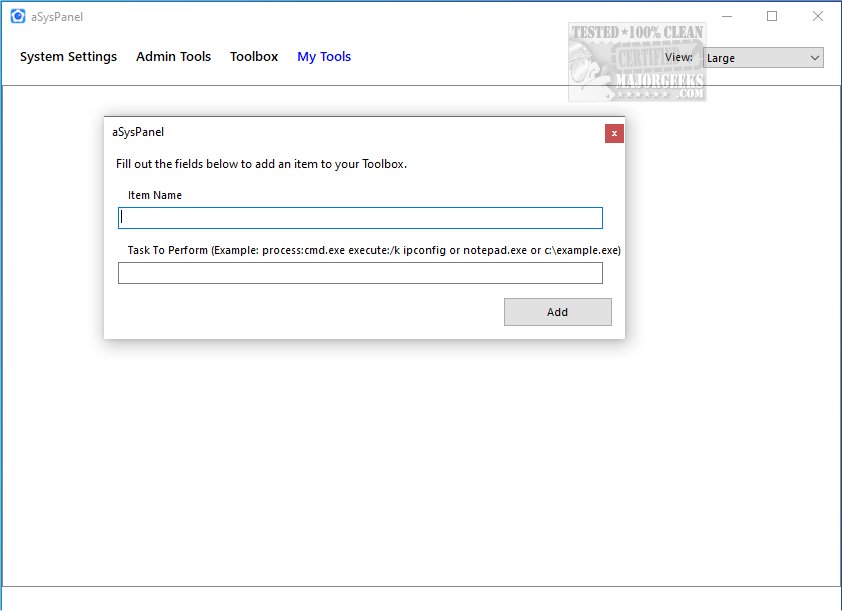Viewport: 842px width, 611px height.
Task: Close the main aSysPanel window
Action: point(817,17)
